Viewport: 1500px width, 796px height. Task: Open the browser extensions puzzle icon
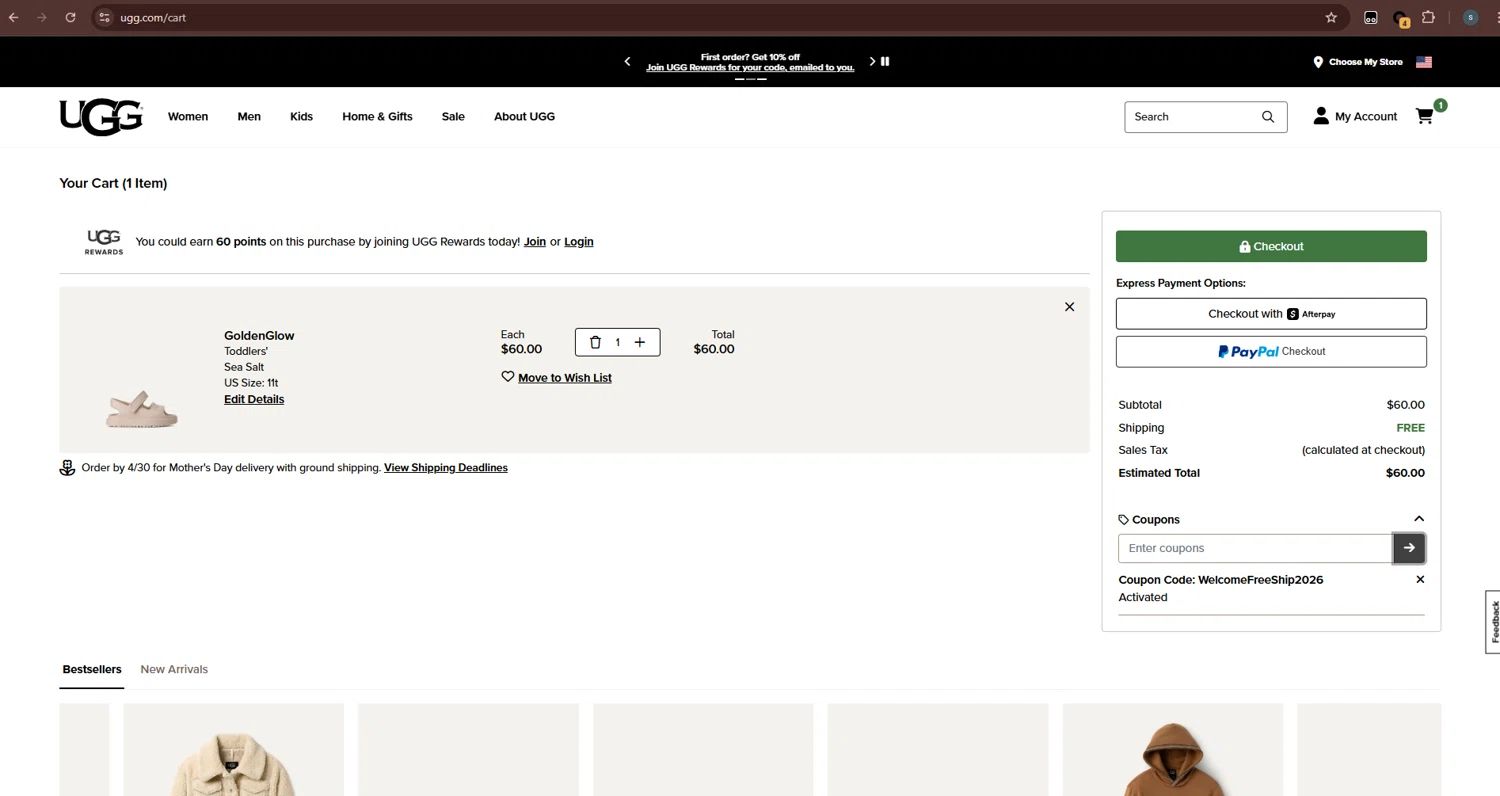click(1428, 17)
